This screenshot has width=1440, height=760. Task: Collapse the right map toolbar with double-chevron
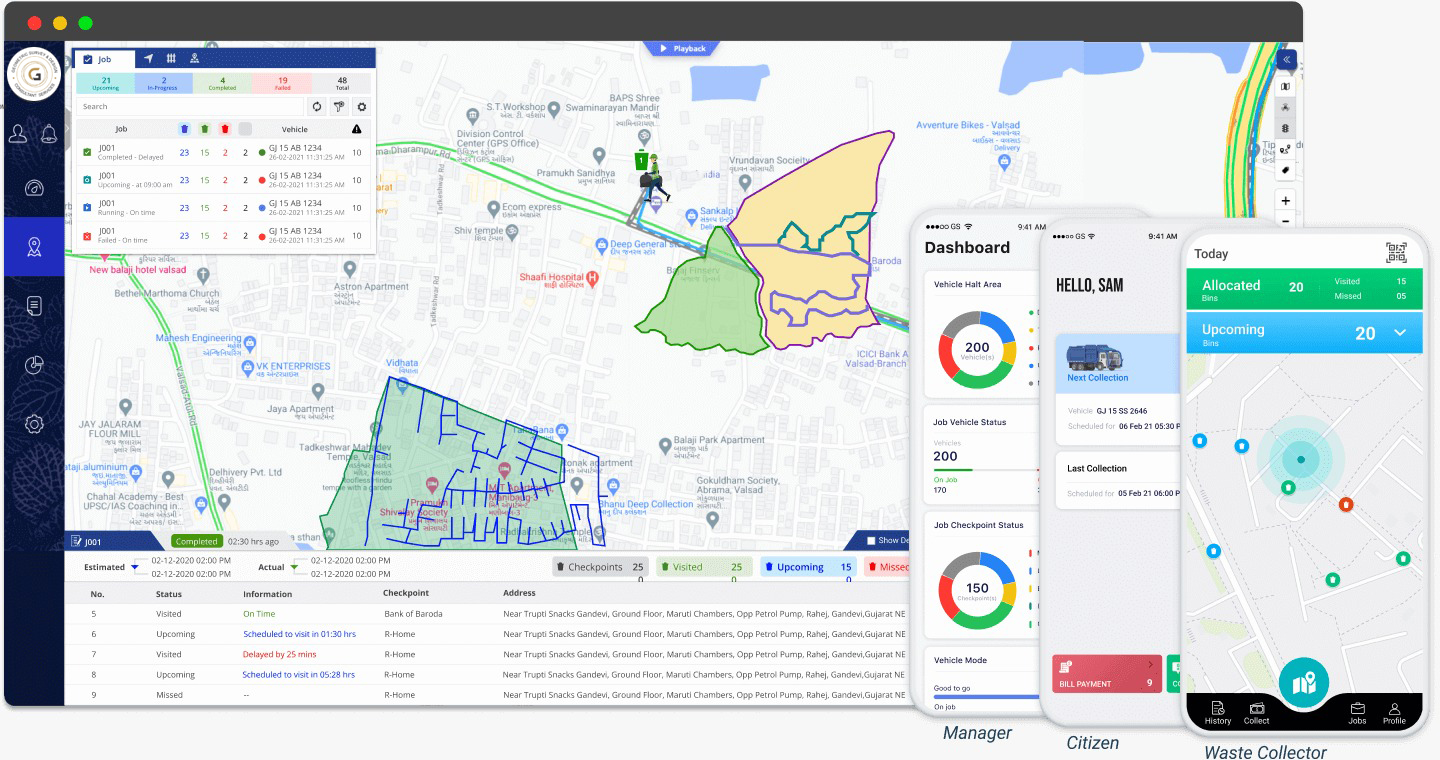coord(1286,60)
